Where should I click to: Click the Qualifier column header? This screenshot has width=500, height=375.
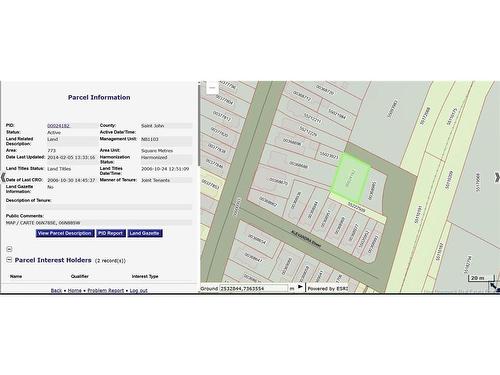click(80, 276)
